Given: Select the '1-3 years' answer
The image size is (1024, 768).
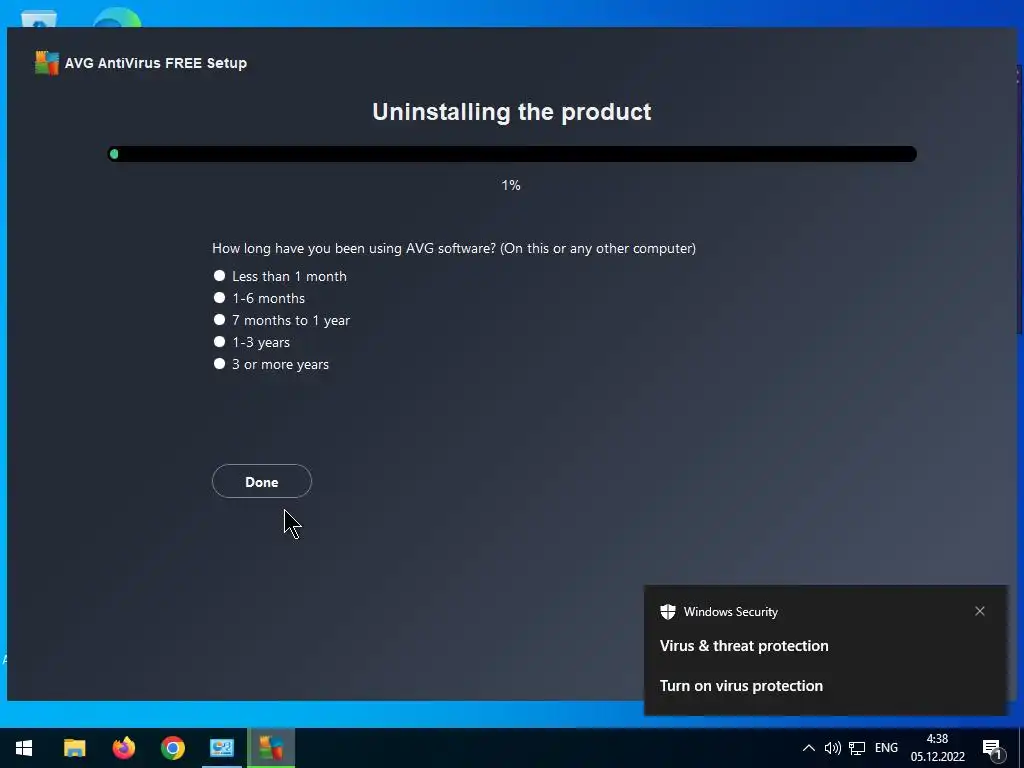Looking at the screenshot, I should coord(219,342).
